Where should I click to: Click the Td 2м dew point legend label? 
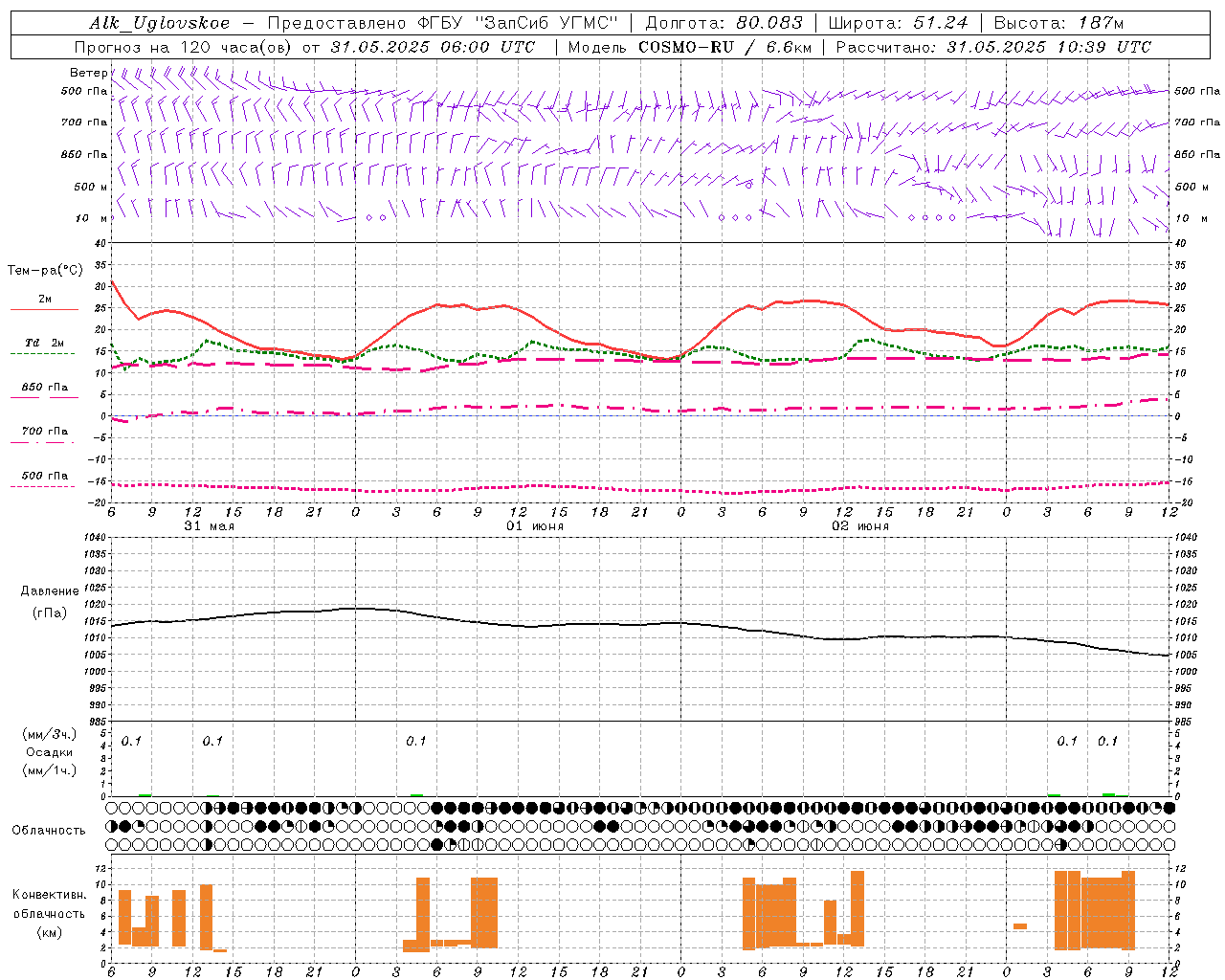[45, 343]
